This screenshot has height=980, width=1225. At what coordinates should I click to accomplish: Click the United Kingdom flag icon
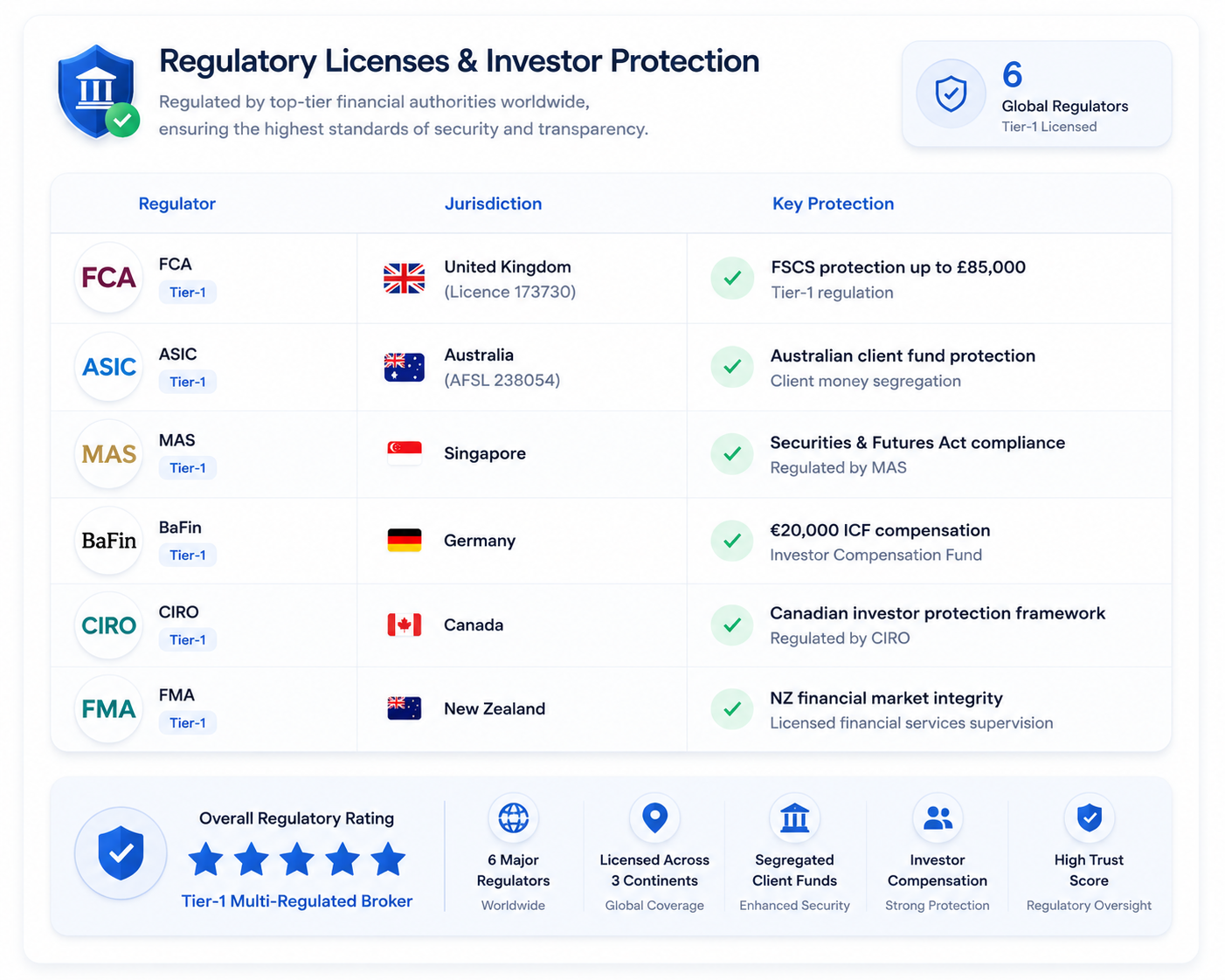pos(404,279)
